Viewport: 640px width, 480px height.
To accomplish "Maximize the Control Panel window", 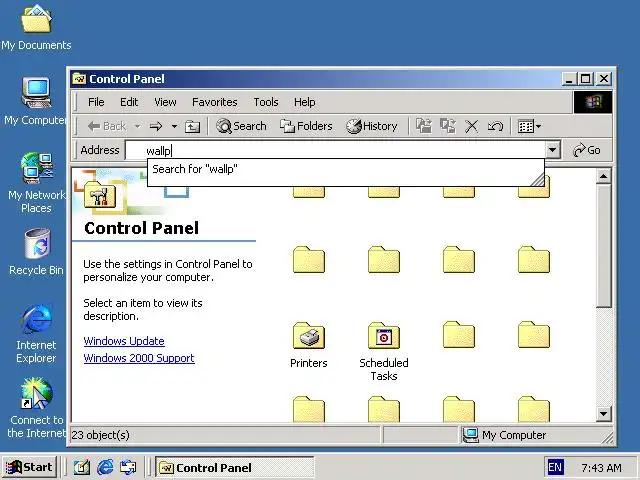I will [x=585, y=78].
